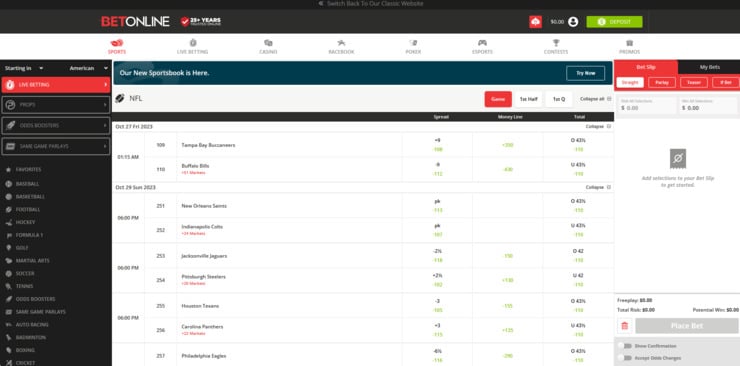The width and height of the screenshot is (740, 366).
Task: Select Boxing in sports sidebar
Action: click(25, 350)
